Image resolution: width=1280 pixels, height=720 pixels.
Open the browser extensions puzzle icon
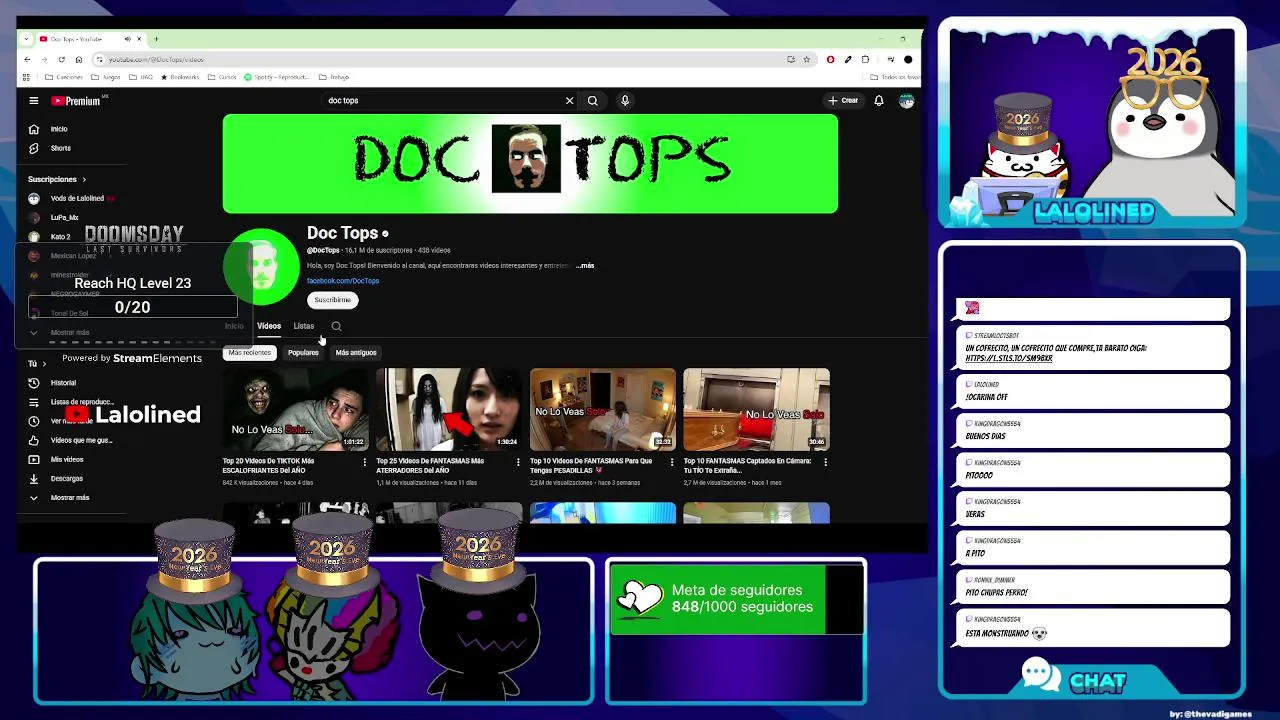pyautogui.click(x=865, y=59)
